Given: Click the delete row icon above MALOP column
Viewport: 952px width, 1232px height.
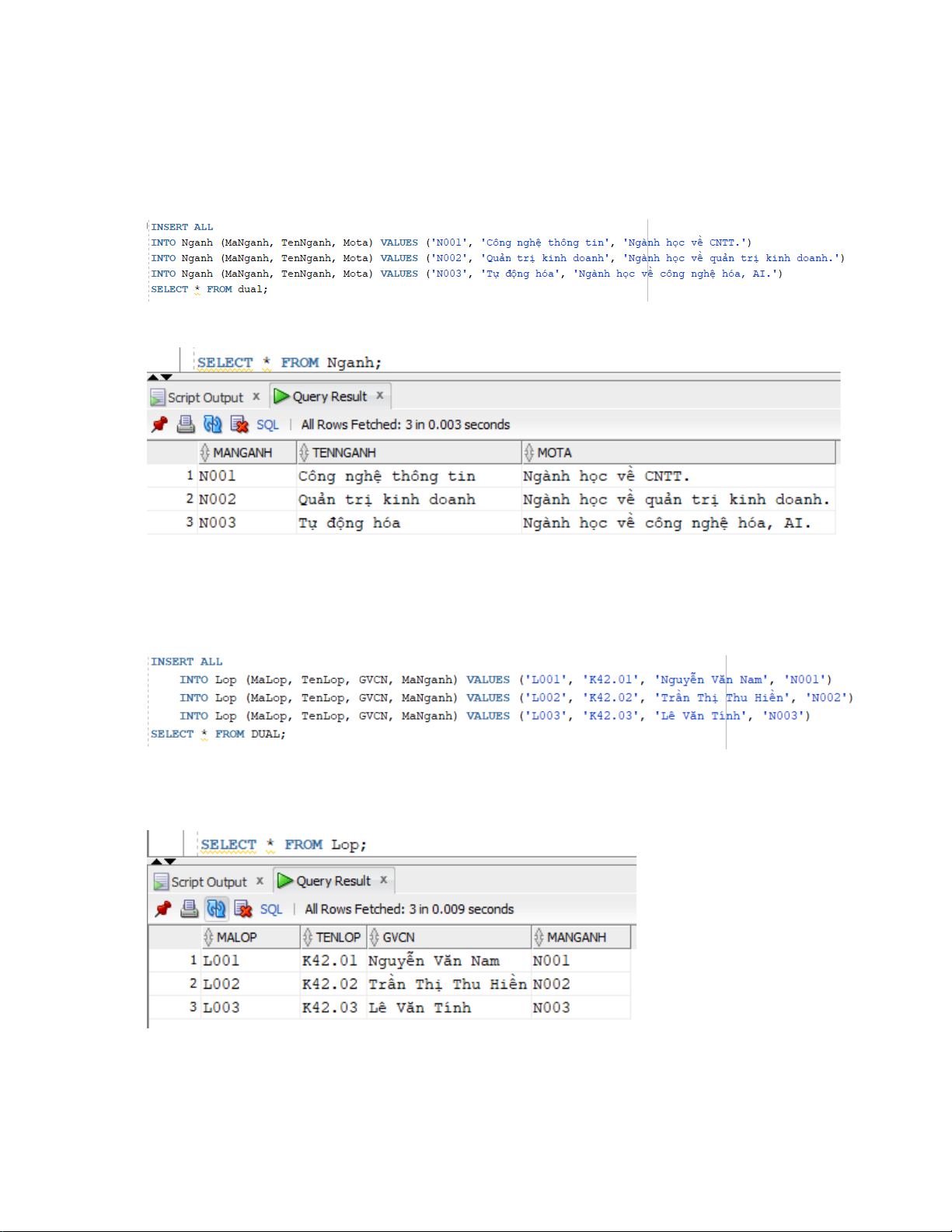Looking at the screenshot, I should coord(243,909).
